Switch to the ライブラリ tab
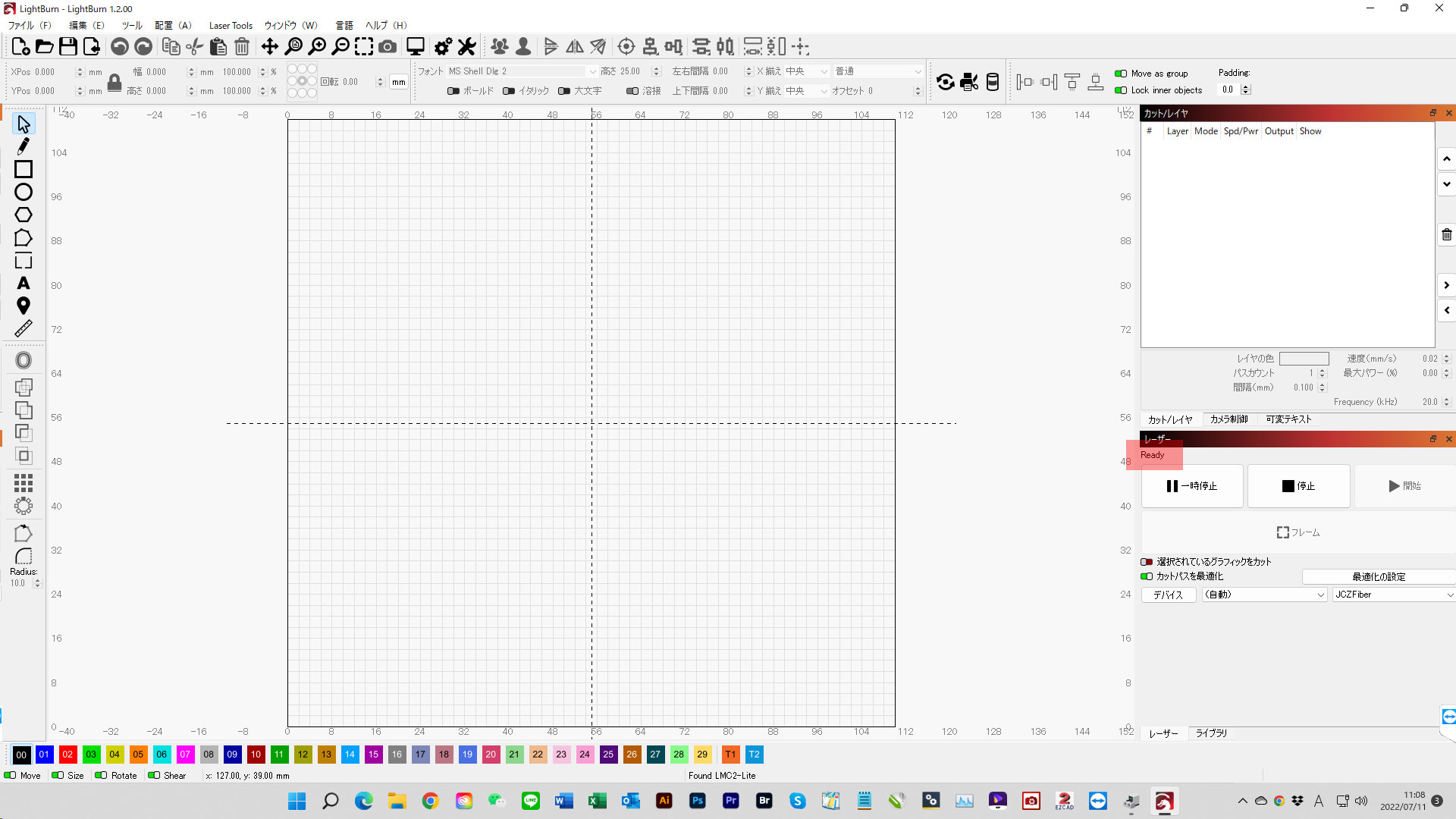The height and width of the screenshot is (819, 1456). (x=1211, y=733)
